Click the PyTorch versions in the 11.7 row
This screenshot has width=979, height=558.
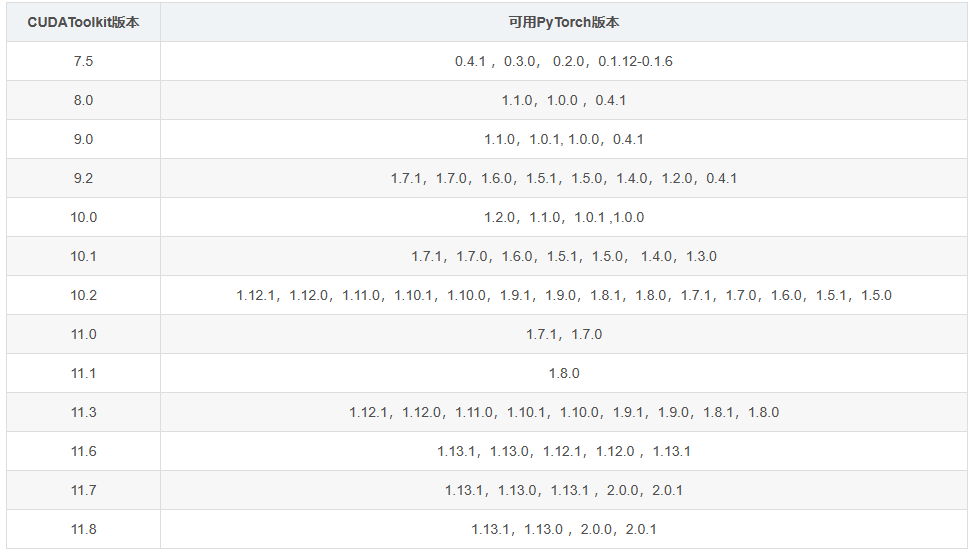coord(564,490)
